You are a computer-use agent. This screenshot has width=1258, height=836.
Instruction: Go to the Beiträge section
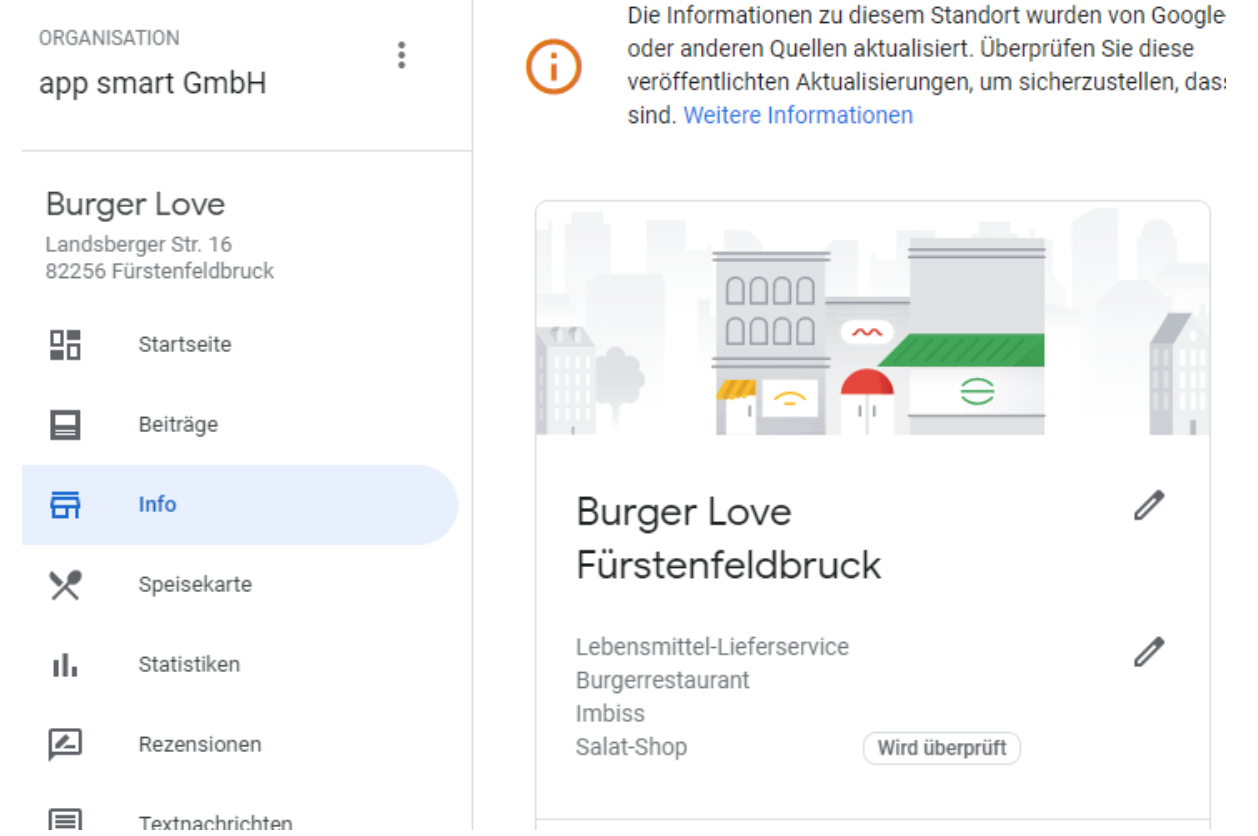[178, 425]
